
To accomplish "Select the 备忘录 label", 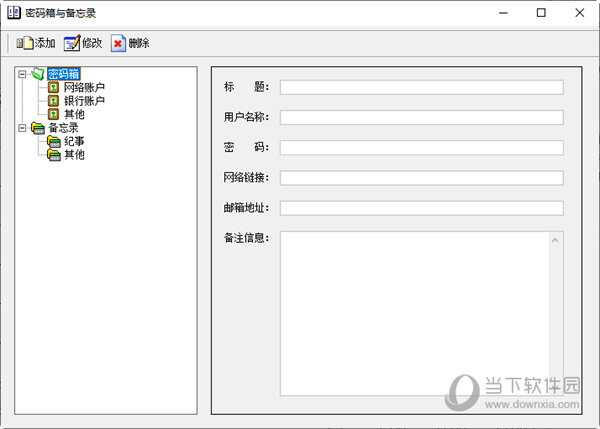I will point(64,128).
